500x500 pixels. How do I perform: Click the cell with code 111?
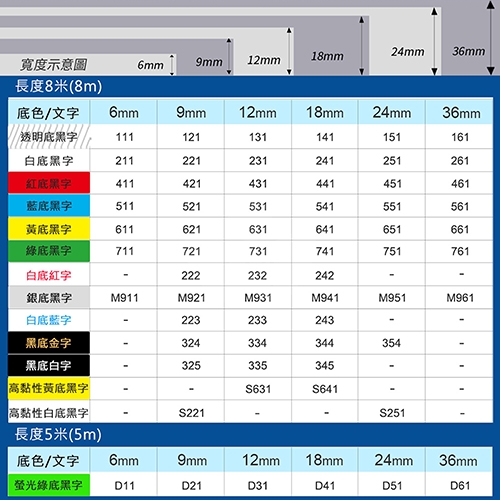pyautogui.click(x=125, y=137)
